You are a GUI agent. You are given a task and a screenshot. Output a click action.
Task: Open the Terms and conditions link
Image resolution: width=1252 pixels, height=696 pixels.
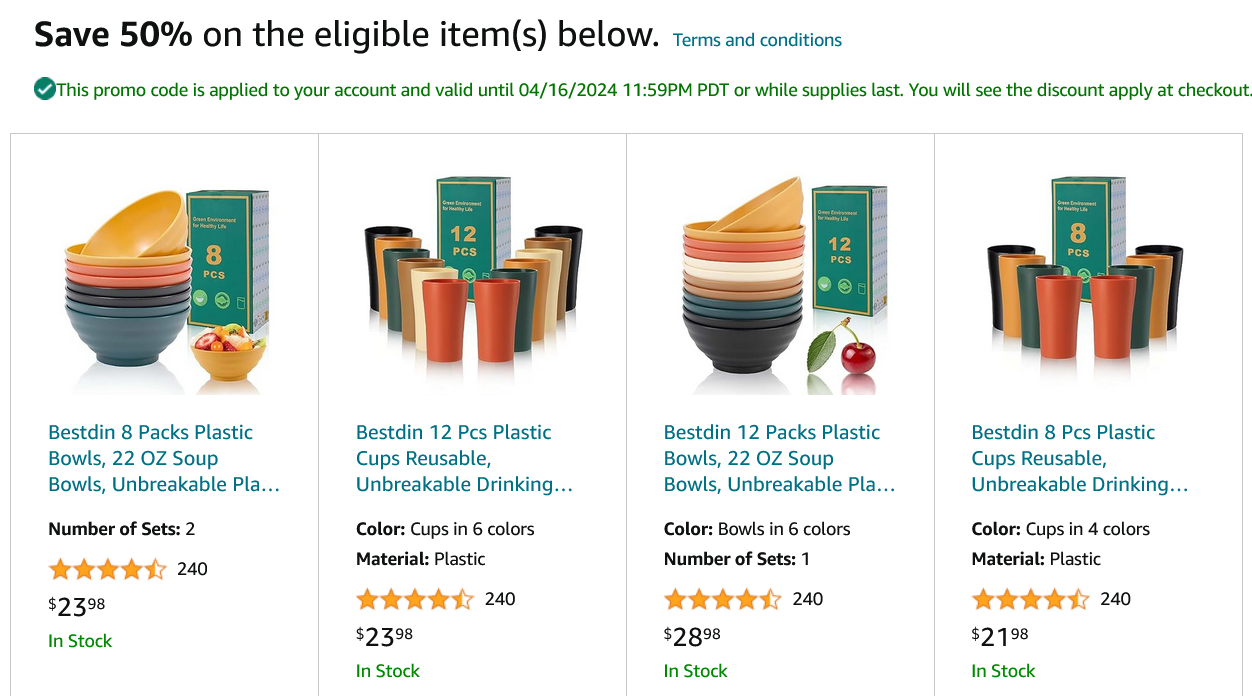click(757, 40)
